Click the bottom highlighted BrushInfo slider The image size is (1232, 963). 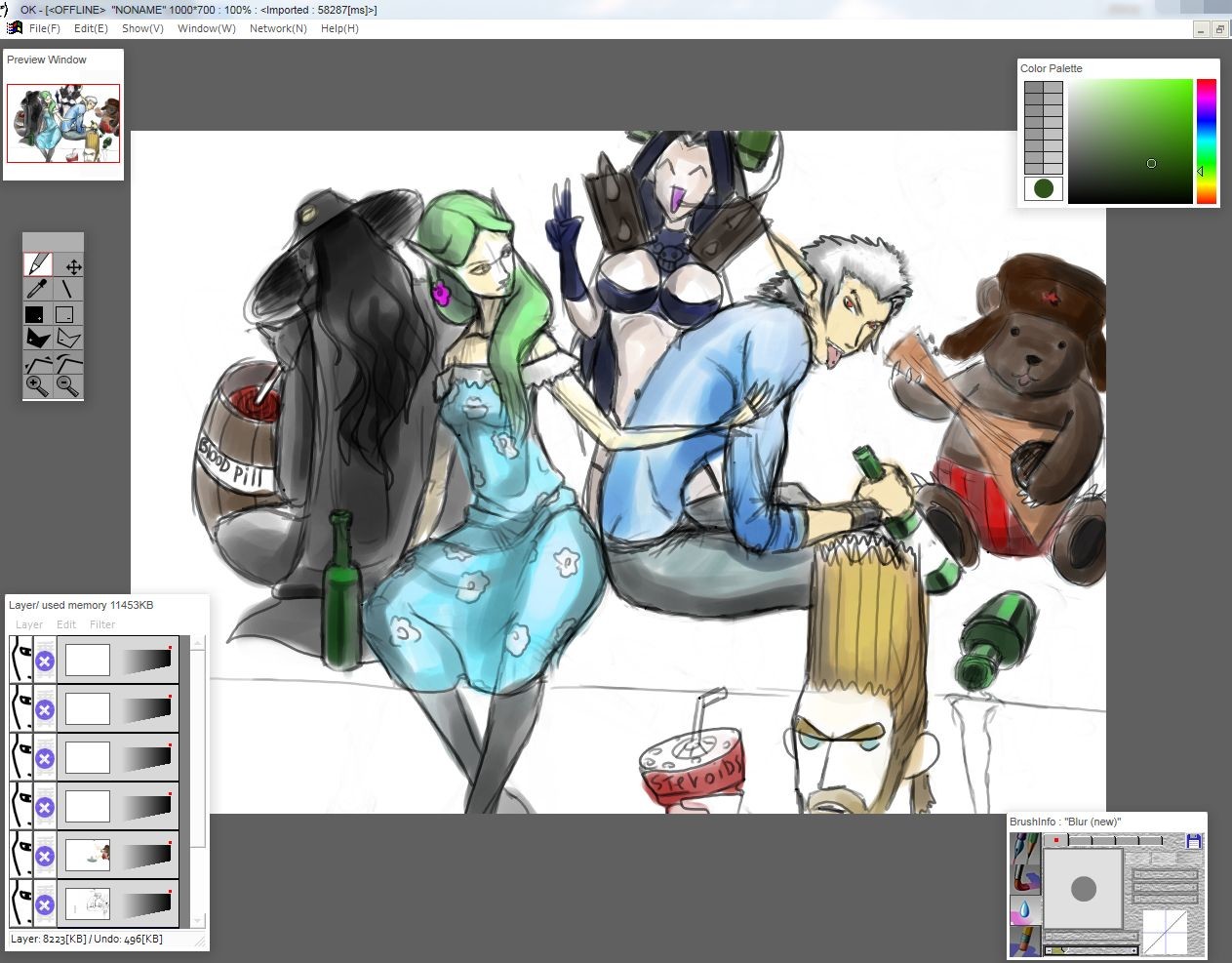1092,950
